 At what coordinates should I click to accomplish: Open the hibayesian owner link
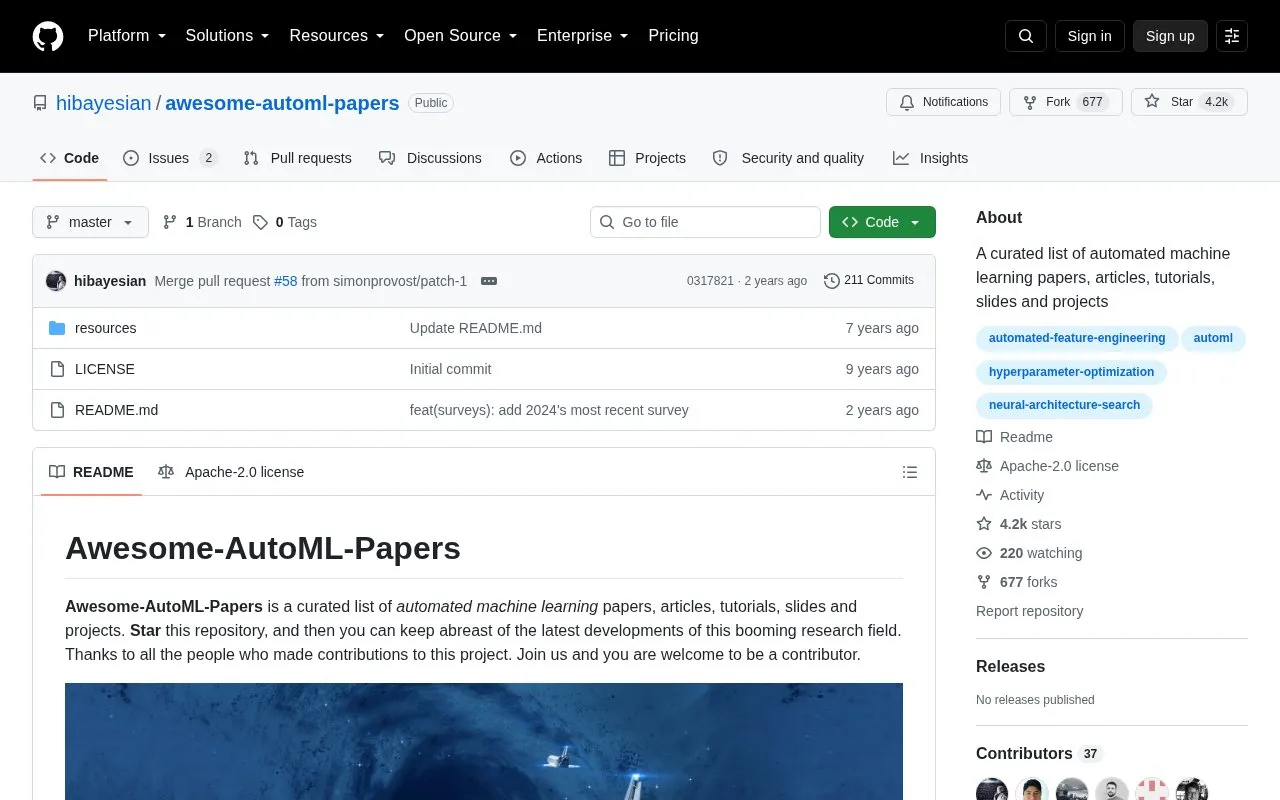click(104, 103)
